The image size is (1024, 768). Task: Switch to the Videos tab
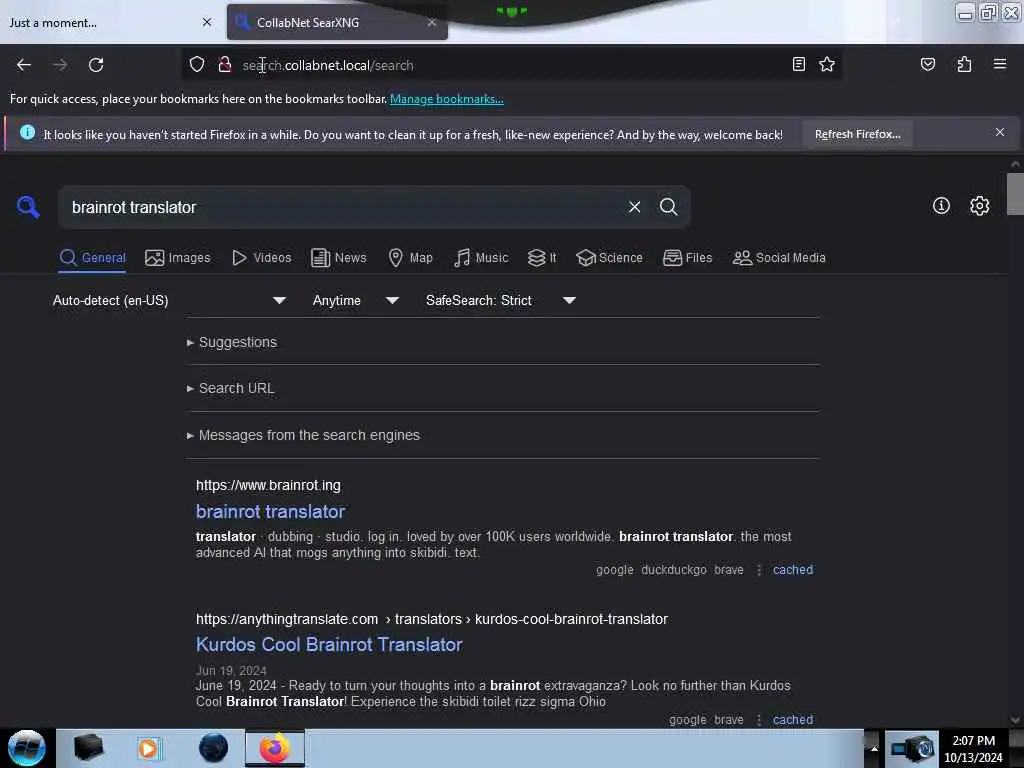click(262, 258)
